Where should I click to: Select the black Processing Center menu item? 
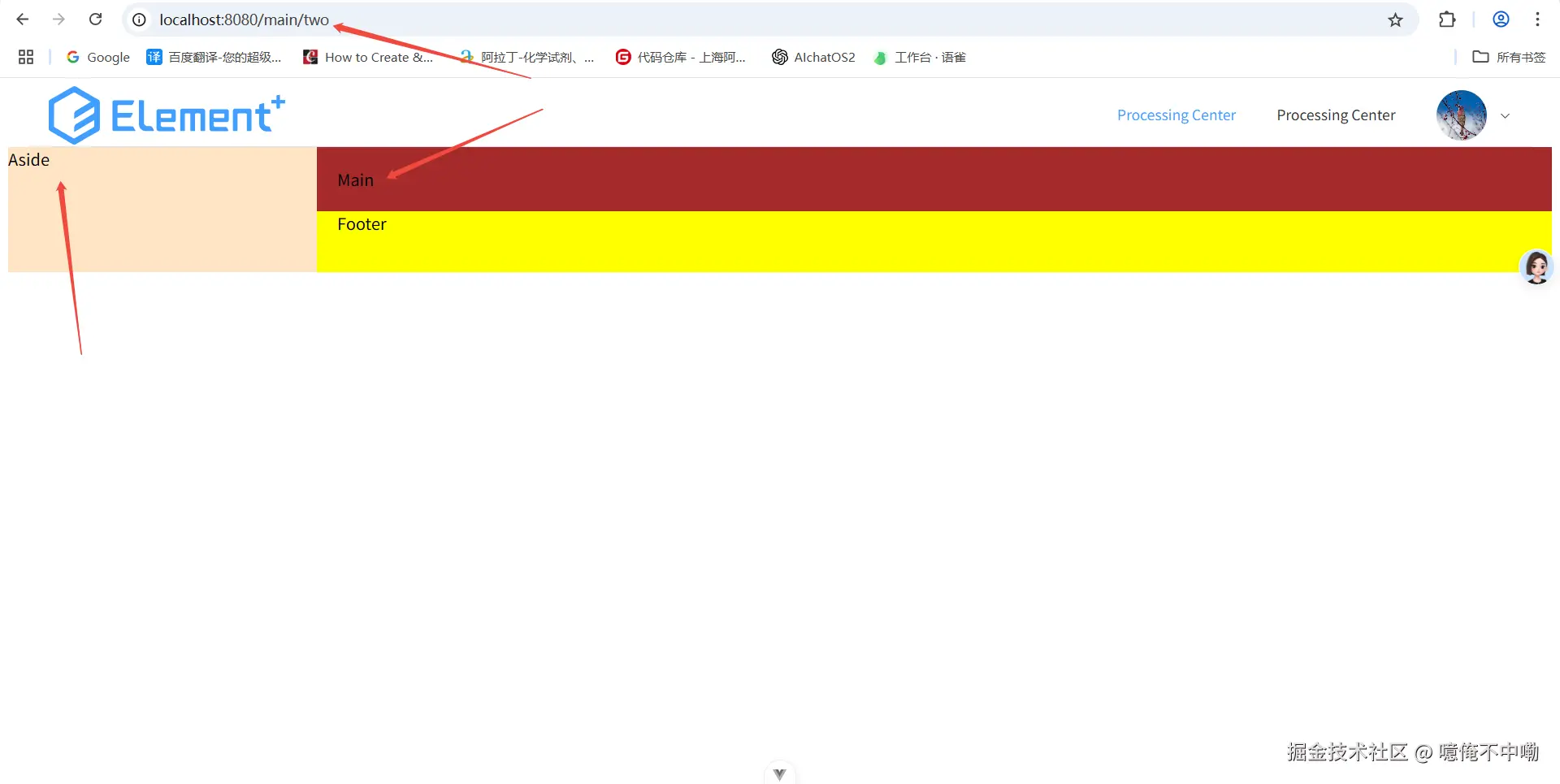click(x=1336, y=115)
